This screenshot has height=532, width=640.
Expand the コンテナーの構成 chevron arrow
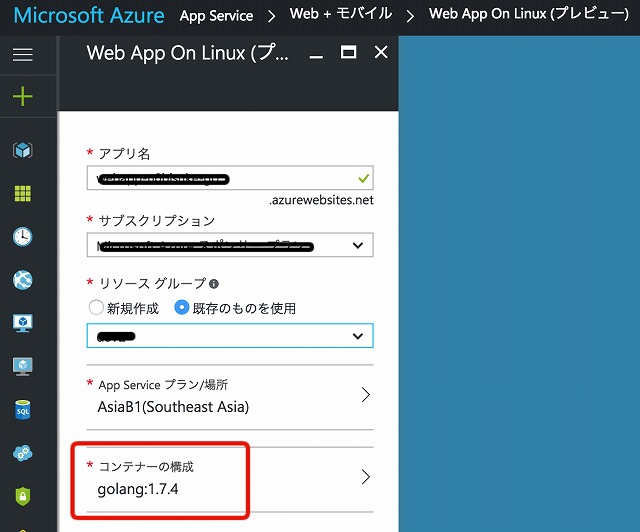coord(365,477)
